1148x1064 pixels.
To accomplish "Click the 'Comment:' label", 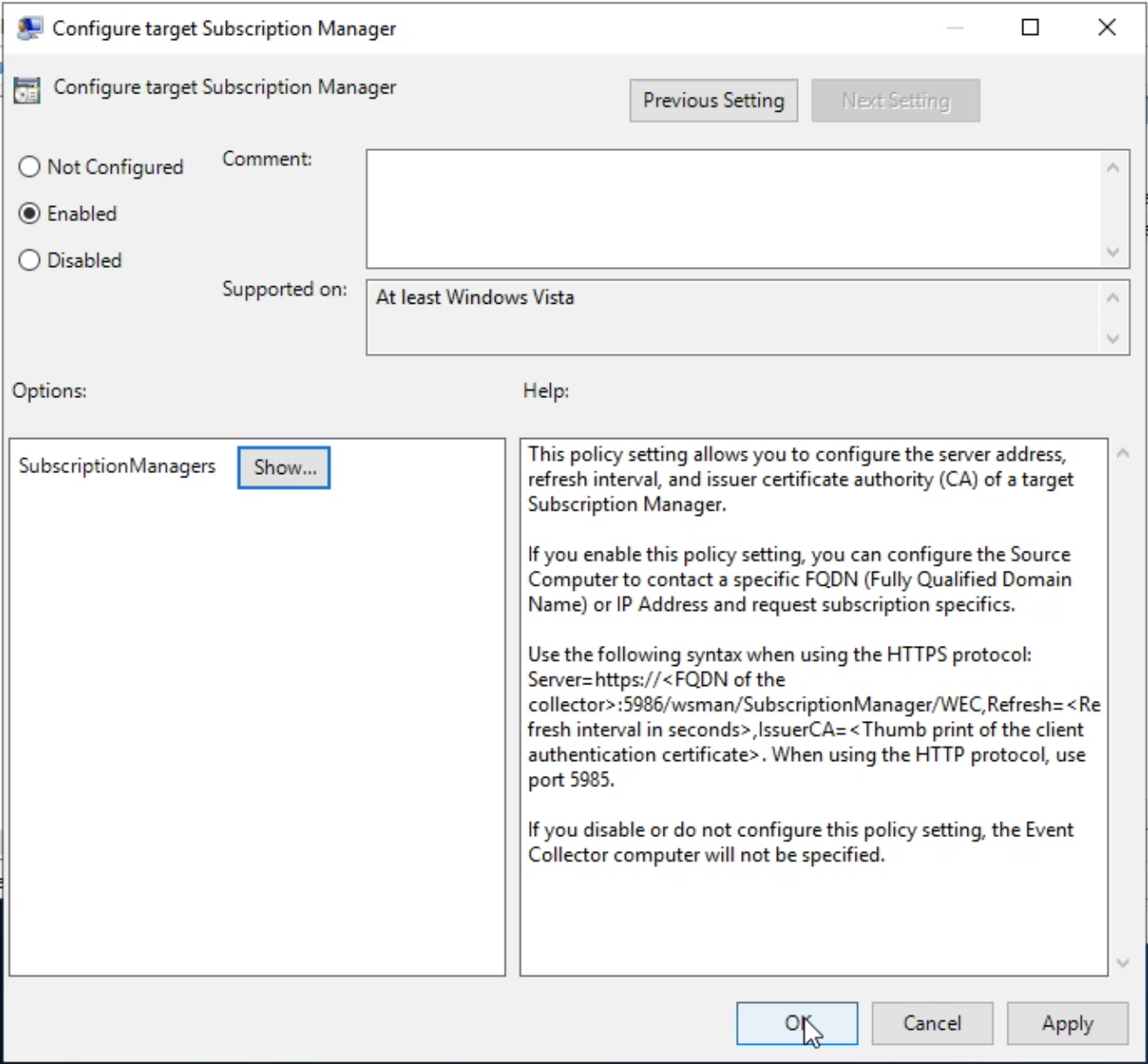I will click(267, 159).
